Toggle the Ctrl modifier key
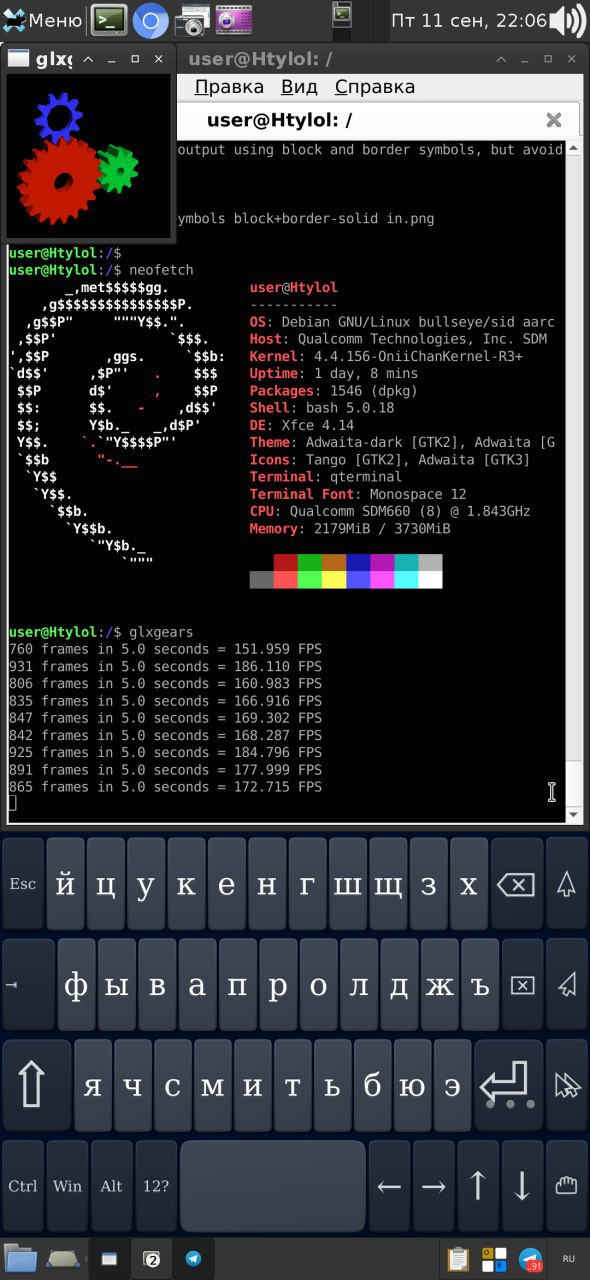Image resolution: width=590 pixels, height=1280 pixels. pyautogui.click(x=23, y=1186)
